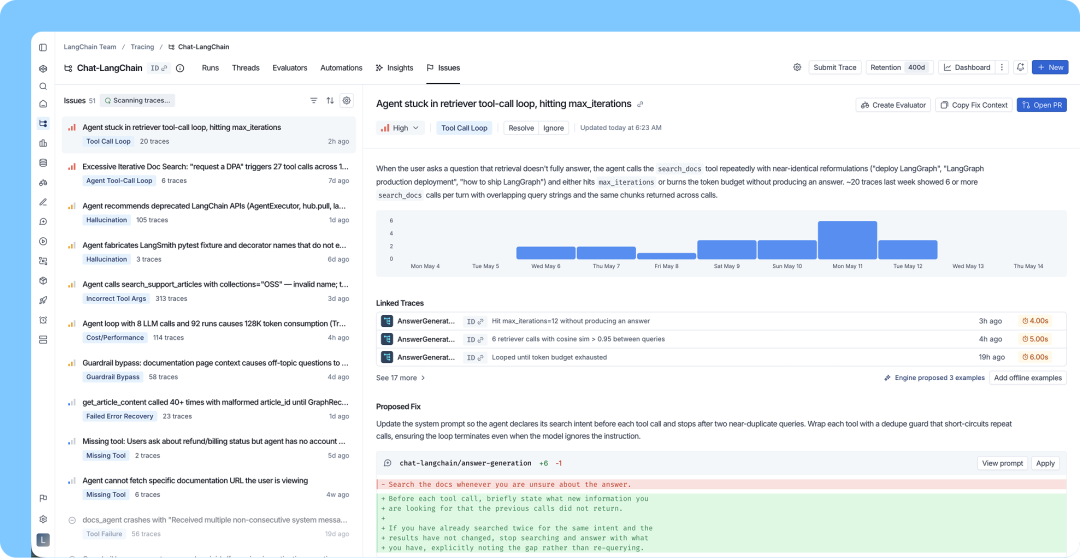
Task: Select 'get_article_content called 40+ times' issue
Action: point(209,409)
